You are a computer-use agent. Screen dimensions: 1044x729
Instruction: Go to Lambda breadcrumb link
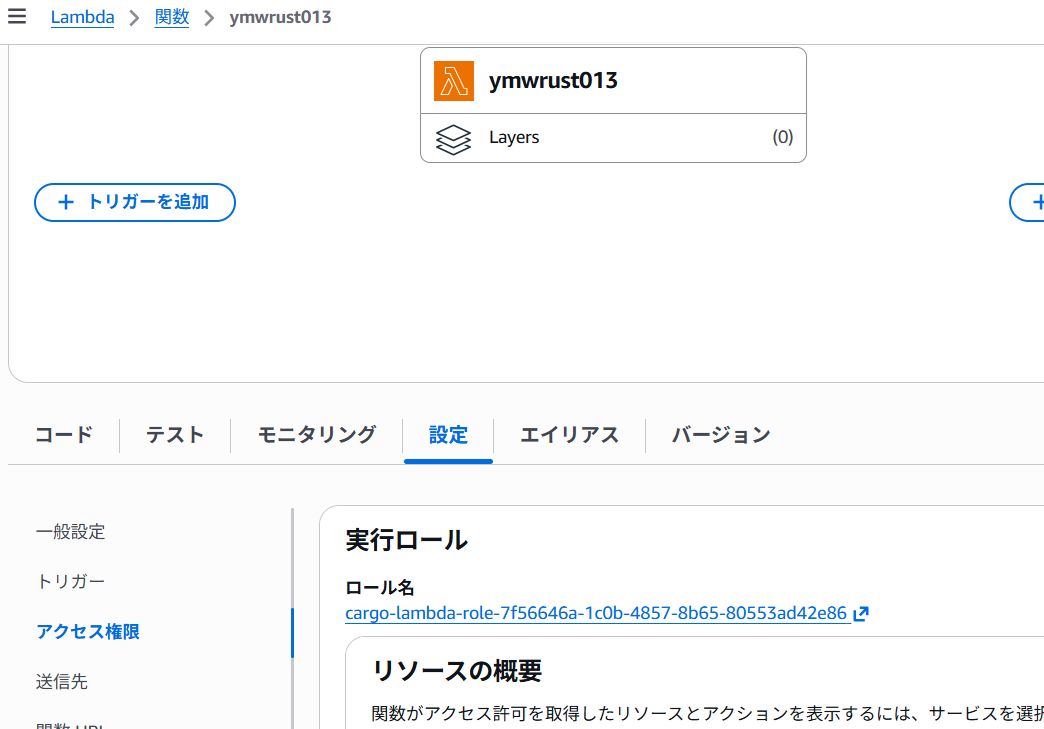[x=82, y=17]
